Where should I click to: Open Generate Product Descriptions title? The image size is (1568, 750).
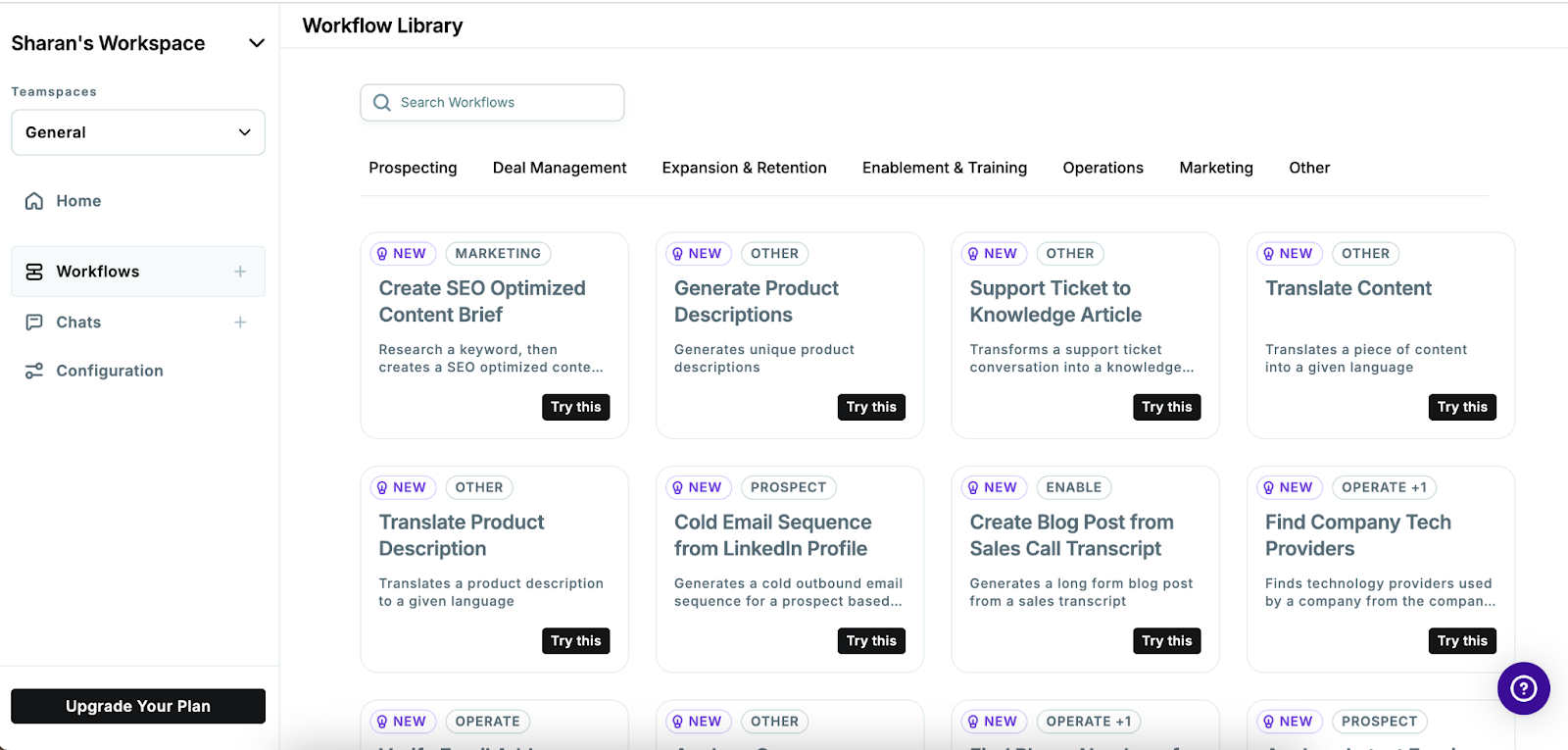(757, 301)
